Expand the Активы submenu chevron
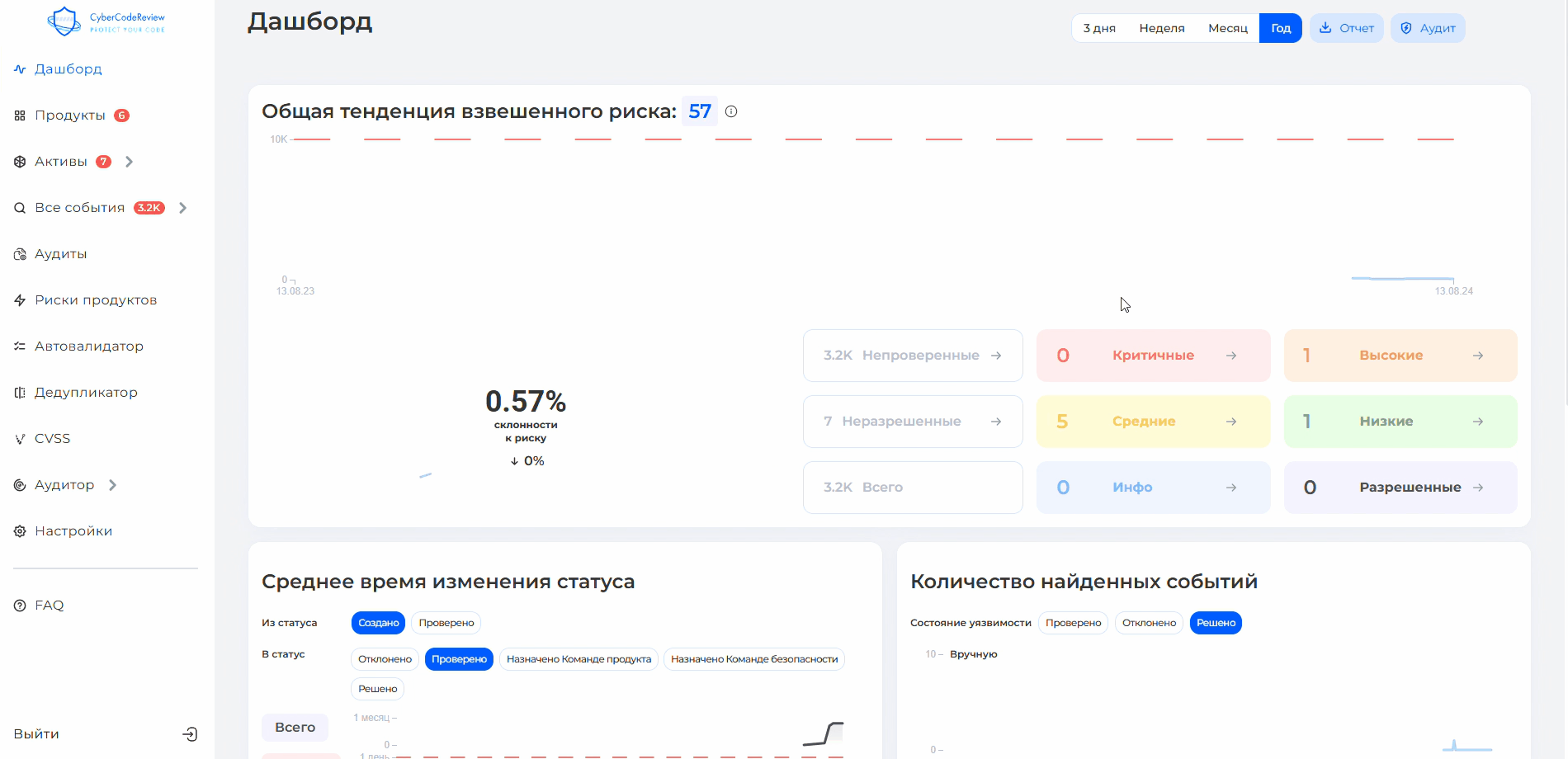Image resolution: width=1568 pixels, height=759 pixels. click(x=129, y=162)
